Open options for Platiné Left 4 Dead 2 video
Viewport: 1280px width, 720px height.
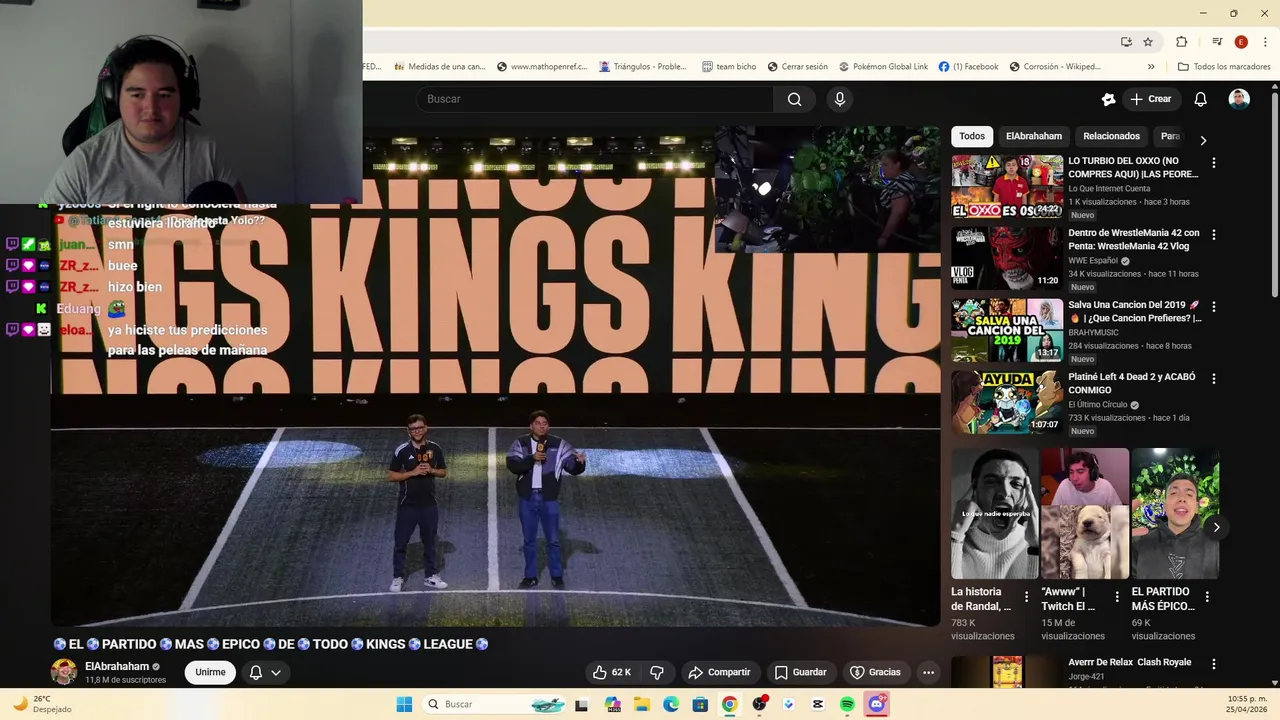(1214, 378)
